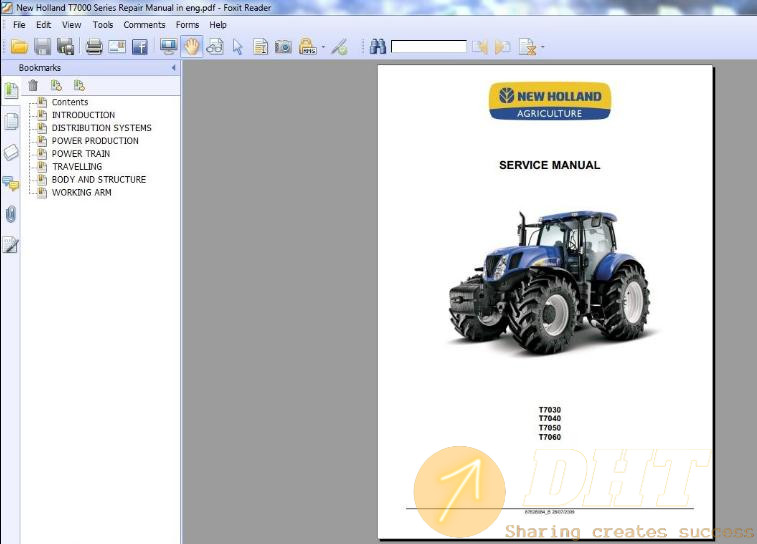Viewport: 757px width, 544px height.
Task: Click the Find Next arrow icon
Action: point(502,47)
